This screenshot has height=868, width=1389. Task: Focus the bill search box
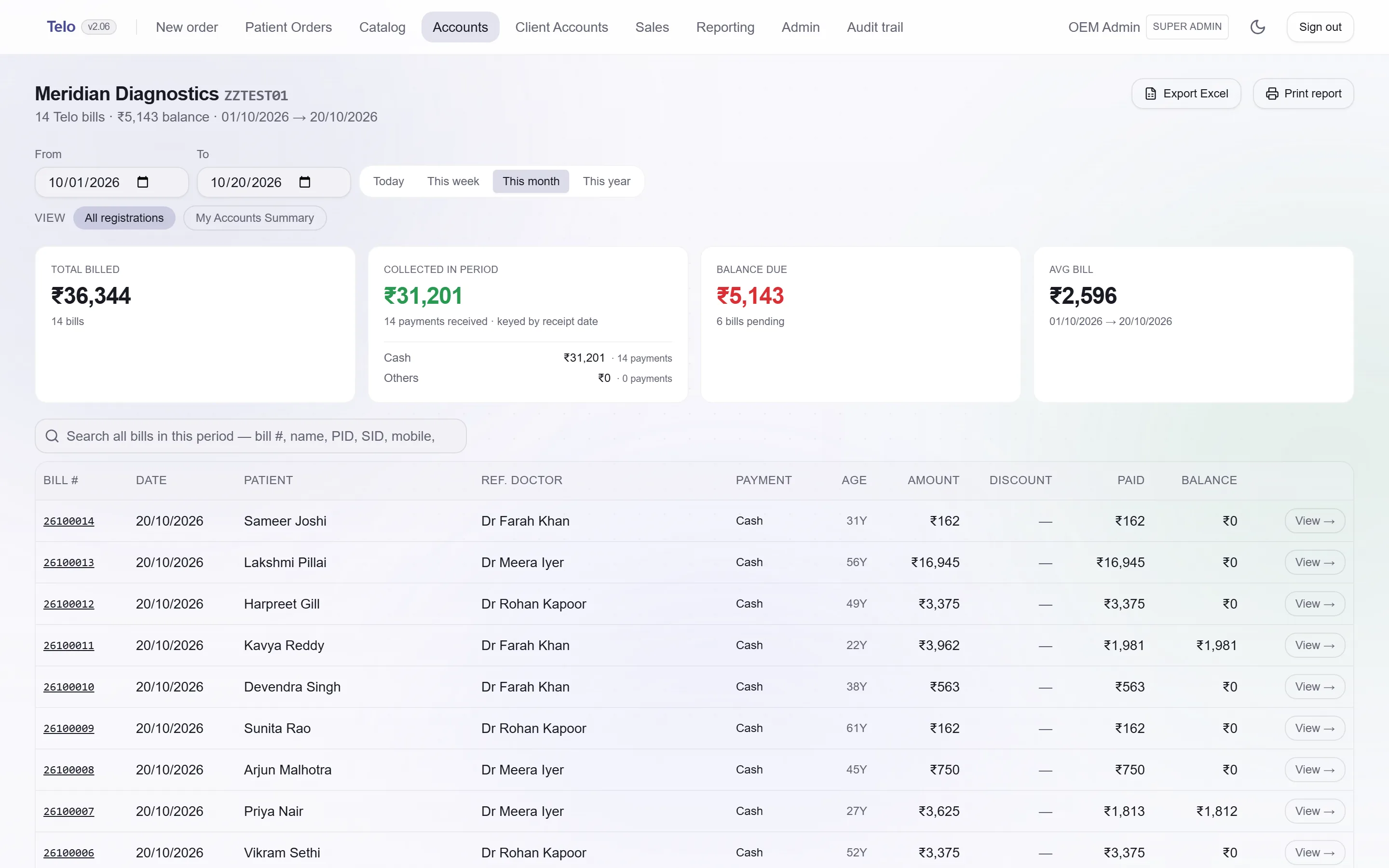click(250, 436)
